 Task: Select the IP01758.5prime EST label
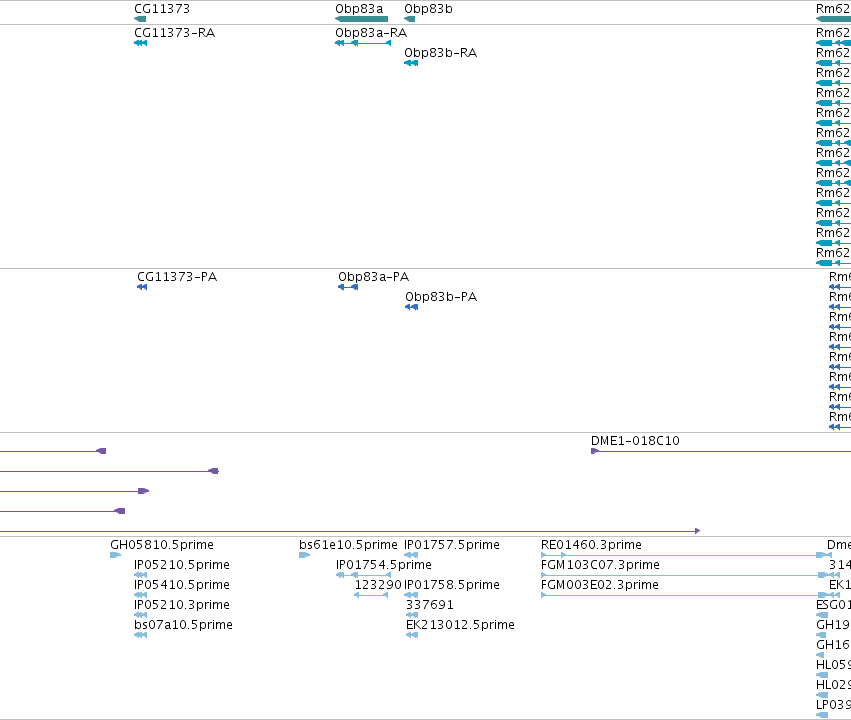tap(452, 585)
